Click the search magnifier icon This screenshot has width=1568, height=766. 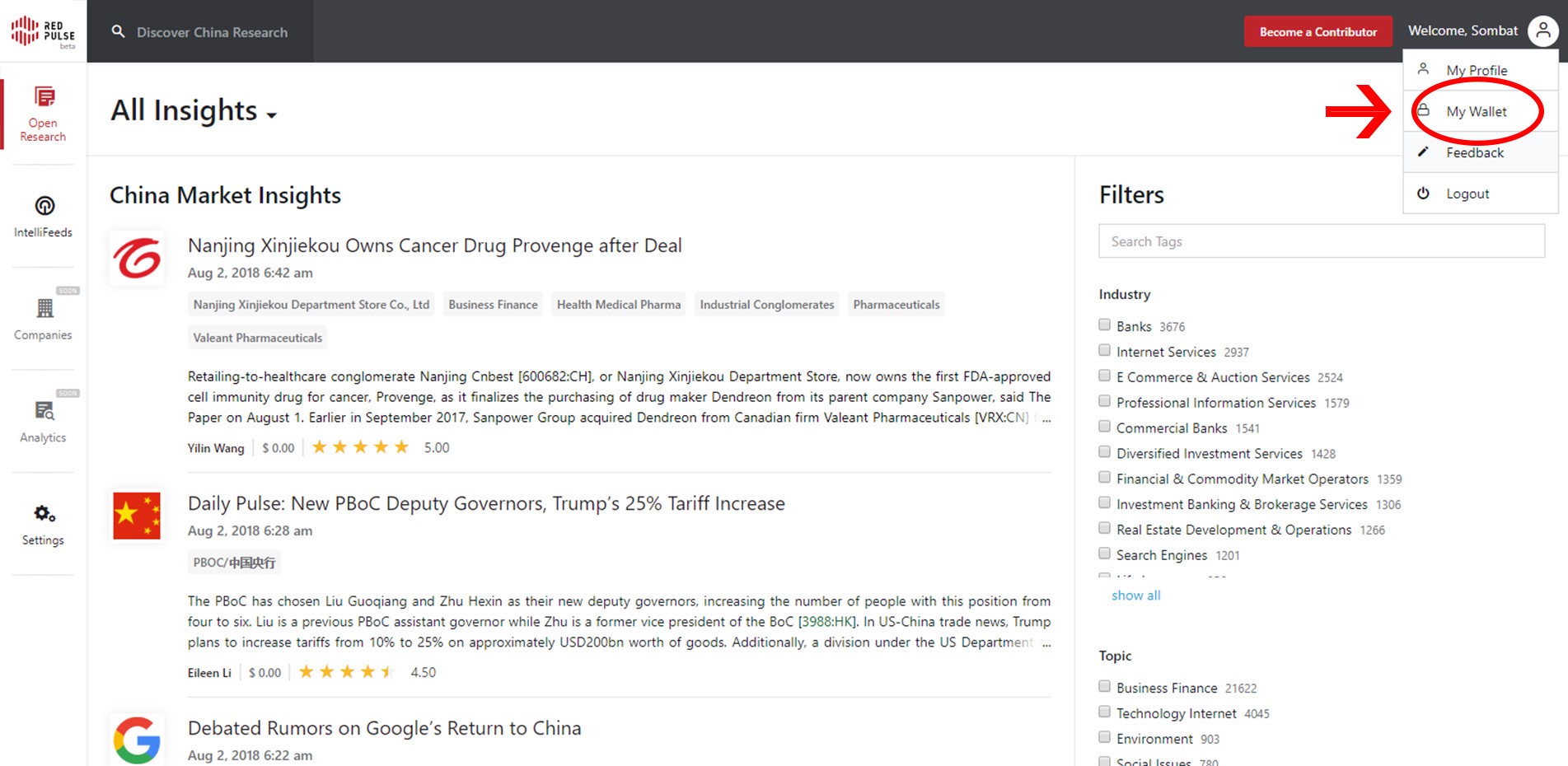(119, 31)
